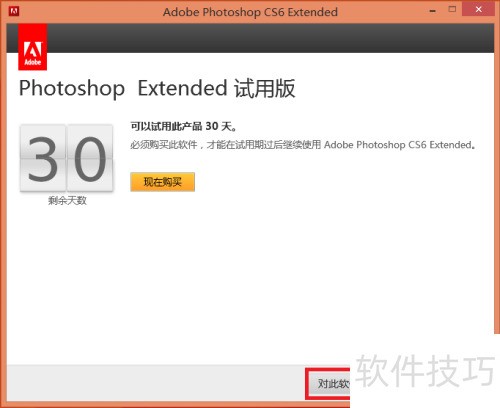Click the text 可以试用此产品 30 天。
This screenshot has width=500, height=408.
click(x=183, y=126)
